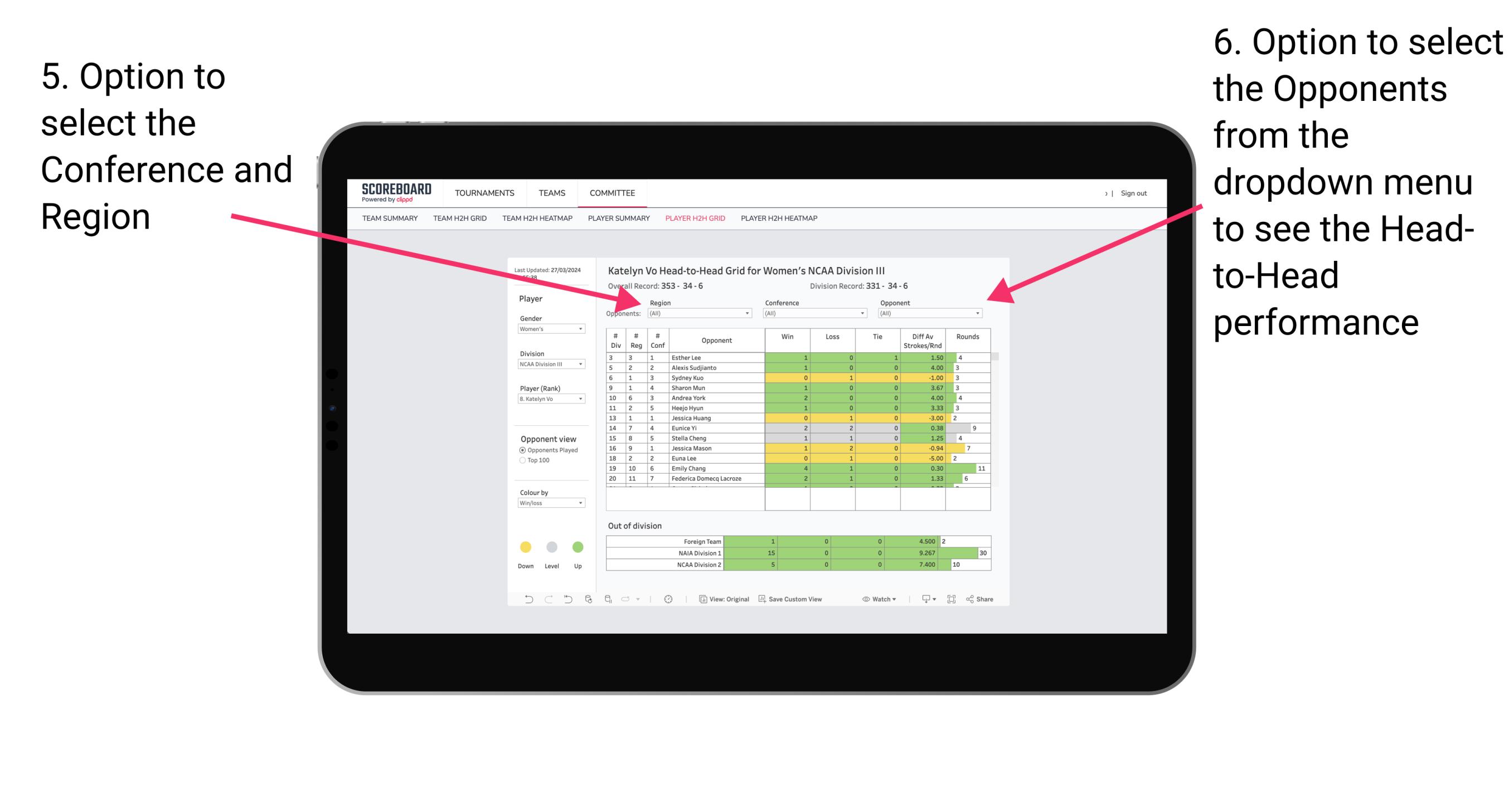Viewport: 1509px width, 812px height.
Task: Select Opponents Played radio button
Action: coord(519,450)
